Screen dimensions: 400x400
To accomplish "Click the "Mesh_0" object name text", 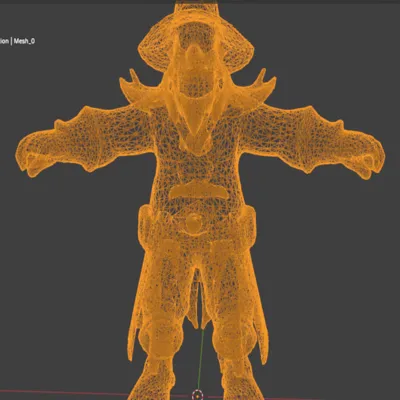I will pos(24,41).
